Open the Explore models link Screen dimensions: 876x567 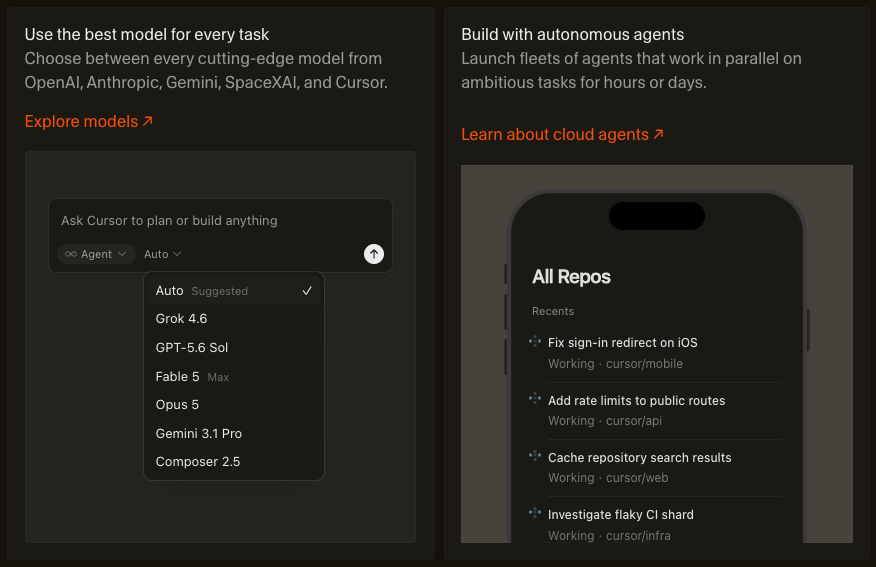(x=89, y=121)
